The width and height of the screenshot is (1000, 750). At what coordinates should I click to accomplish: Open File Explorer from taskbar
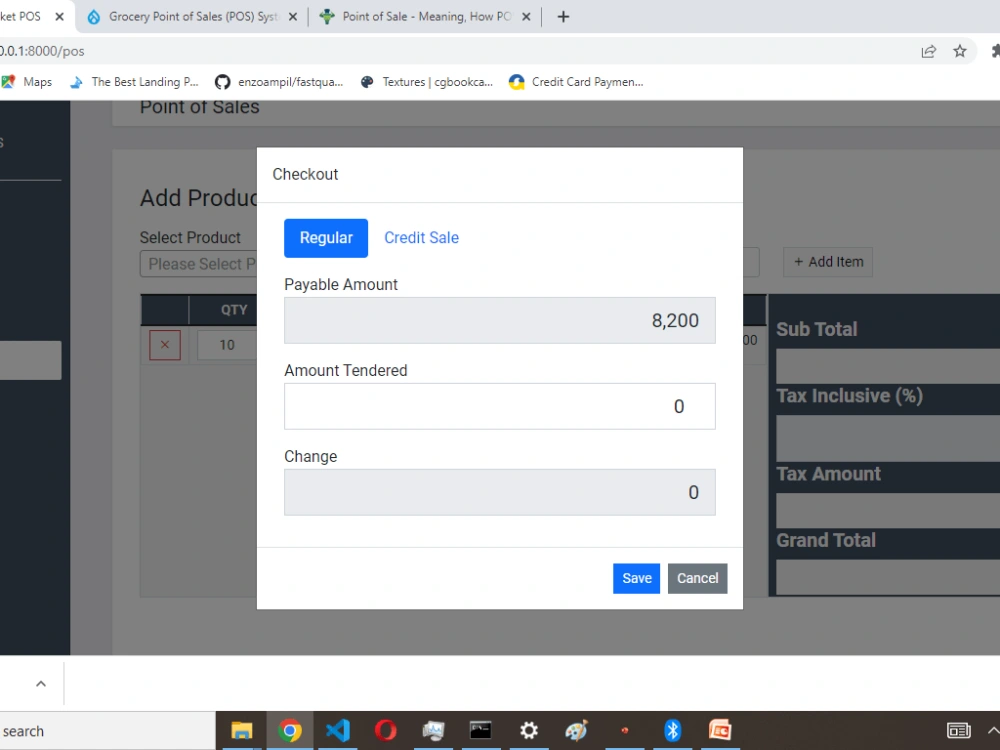pyautogui.click(x=242, y=731)
